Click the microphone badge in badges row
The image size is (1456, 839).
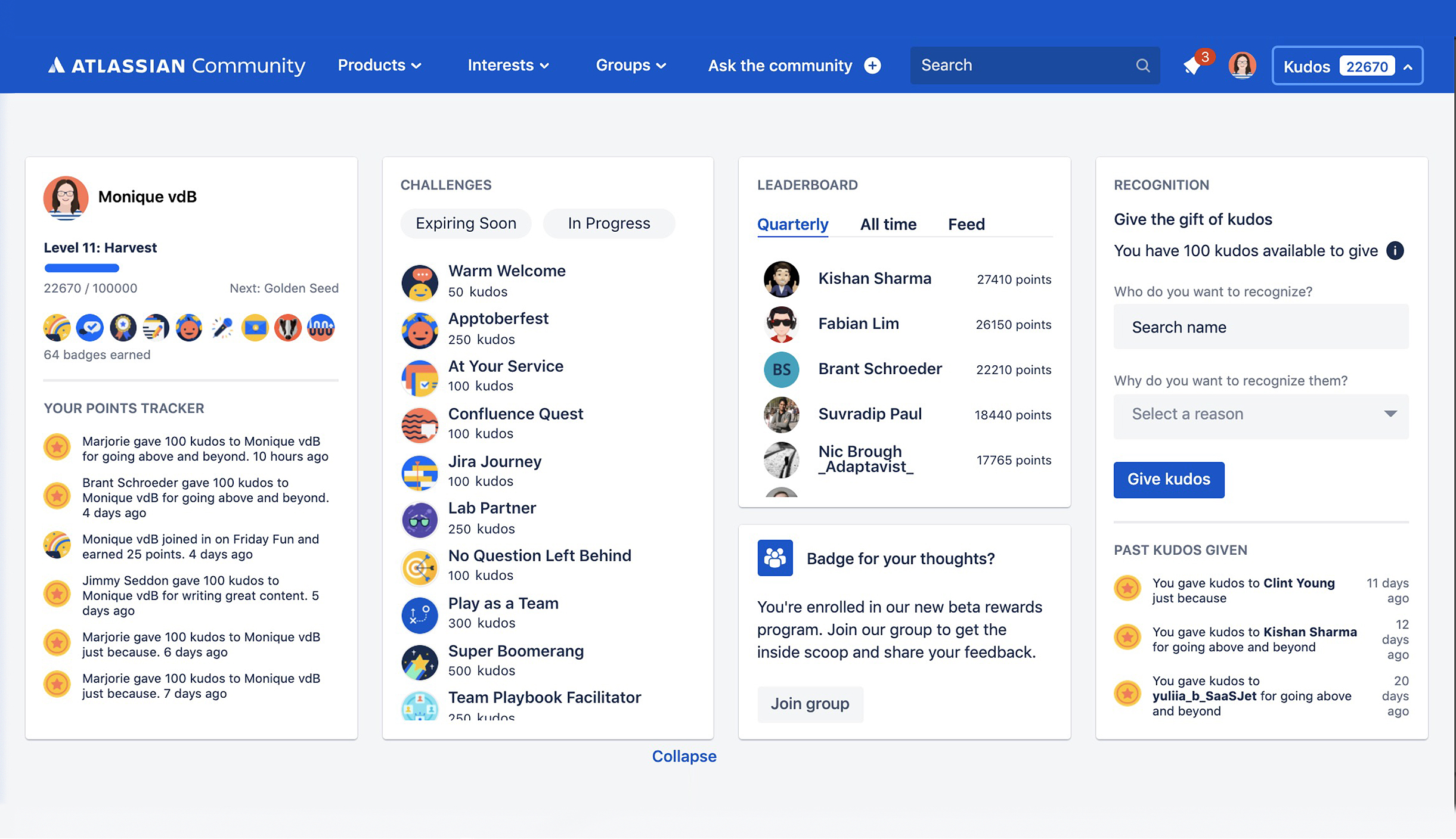(222, 327)
